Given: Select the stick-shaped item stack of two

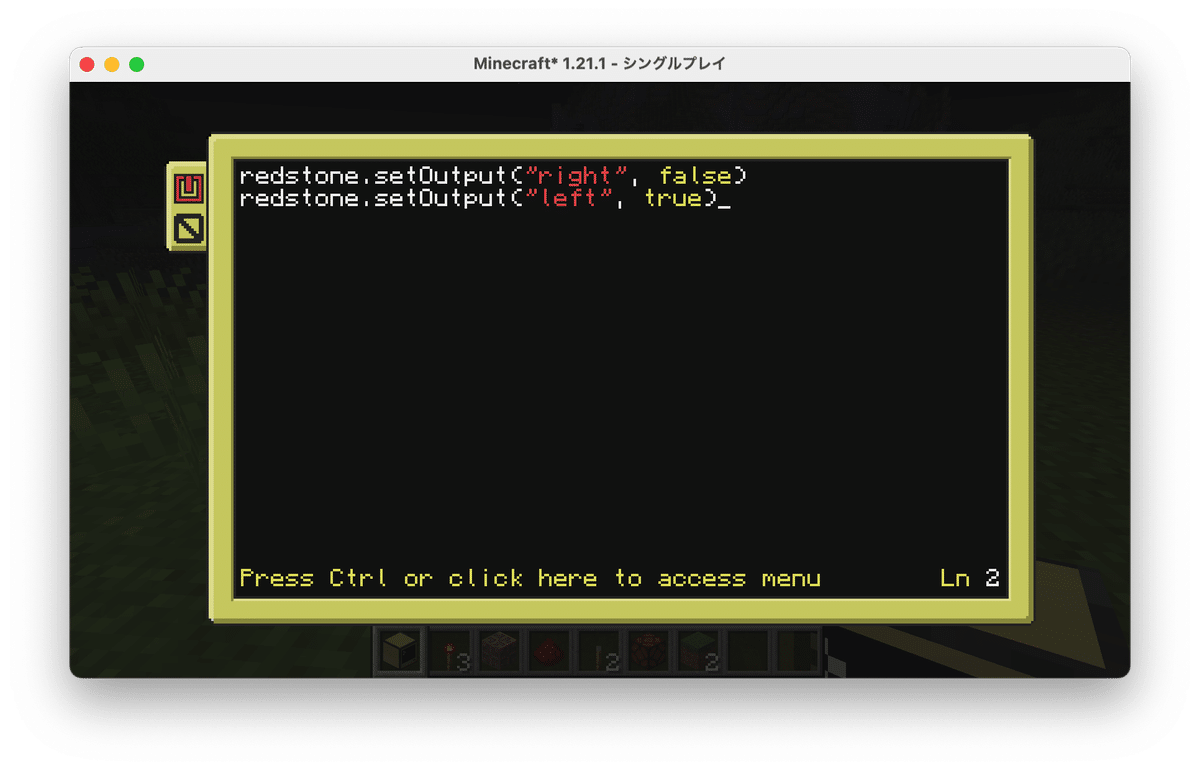Looking at the screenshot, I should tap(600, 652).
